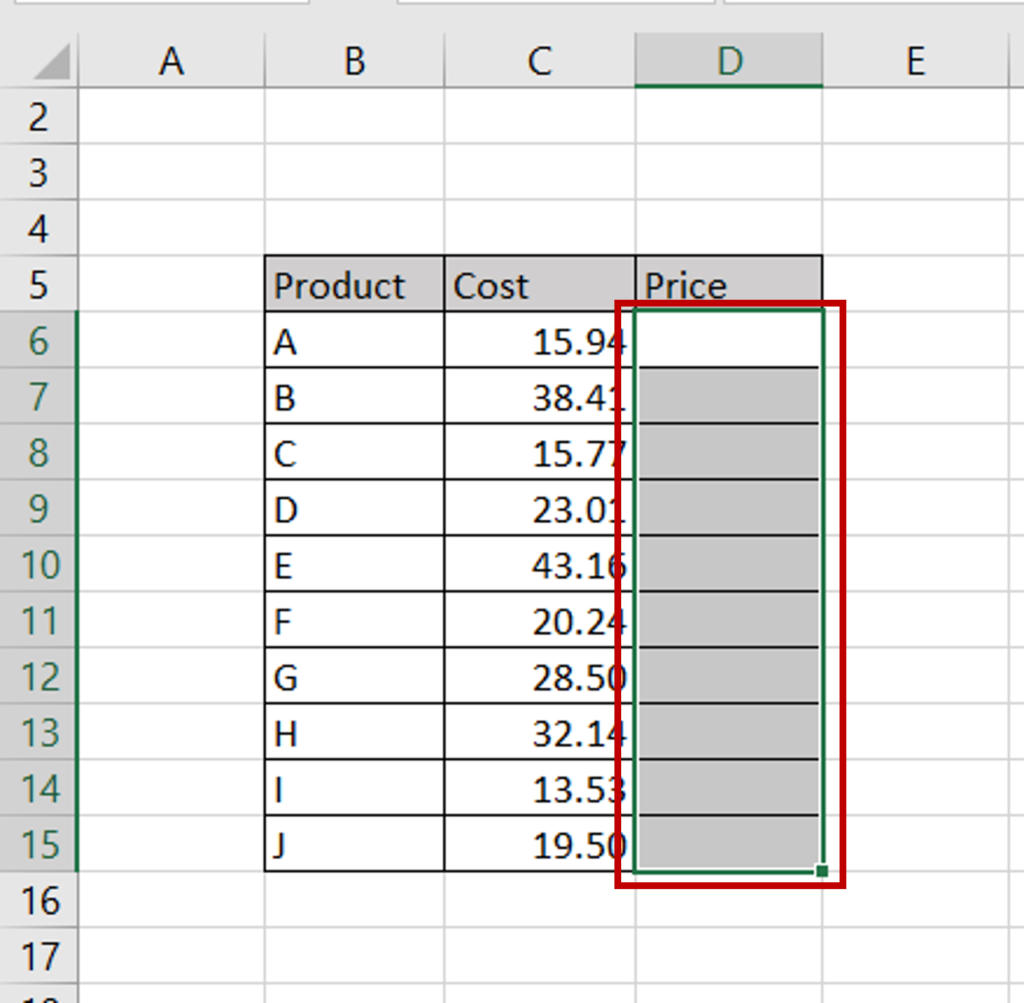Click the cost value 20.24
Viewport: 1024px width, 1003px height.
click(x=539, y=620)
